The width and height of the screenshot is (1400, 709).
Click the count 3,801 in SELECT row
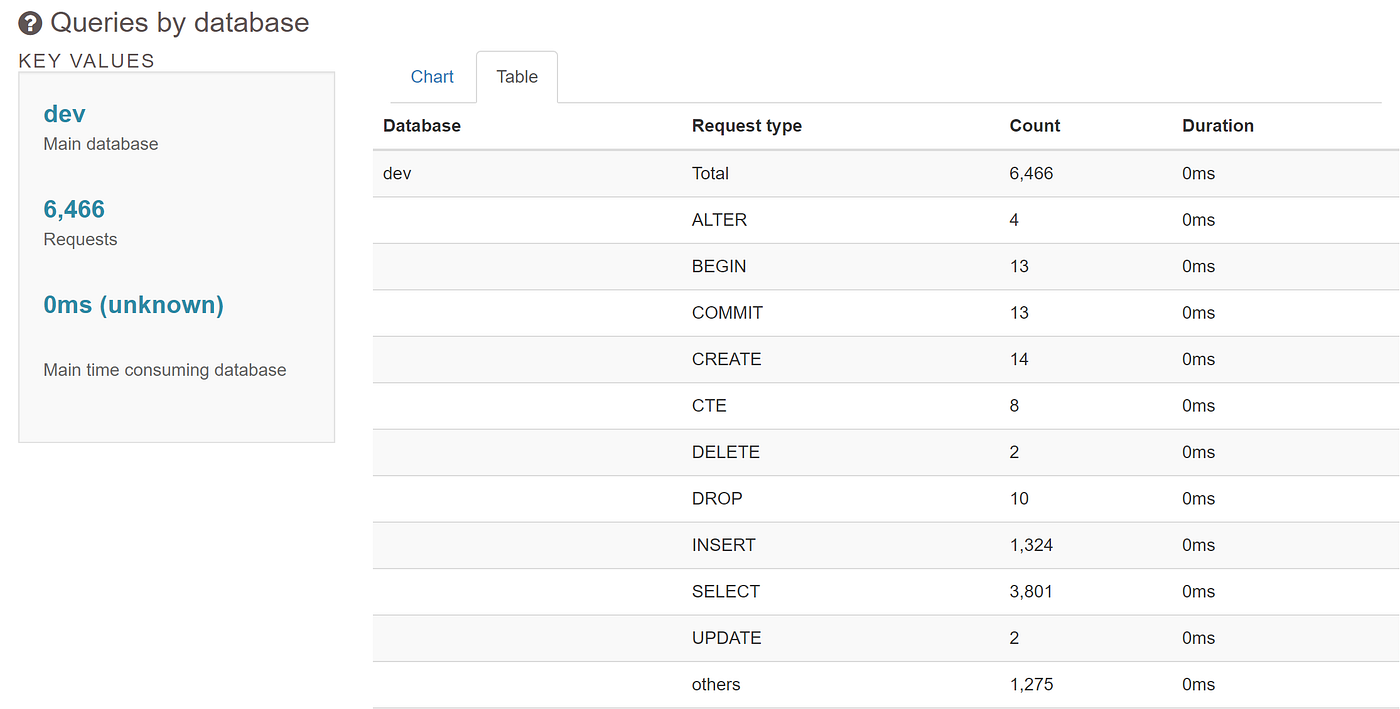[x=1031, y=592]
